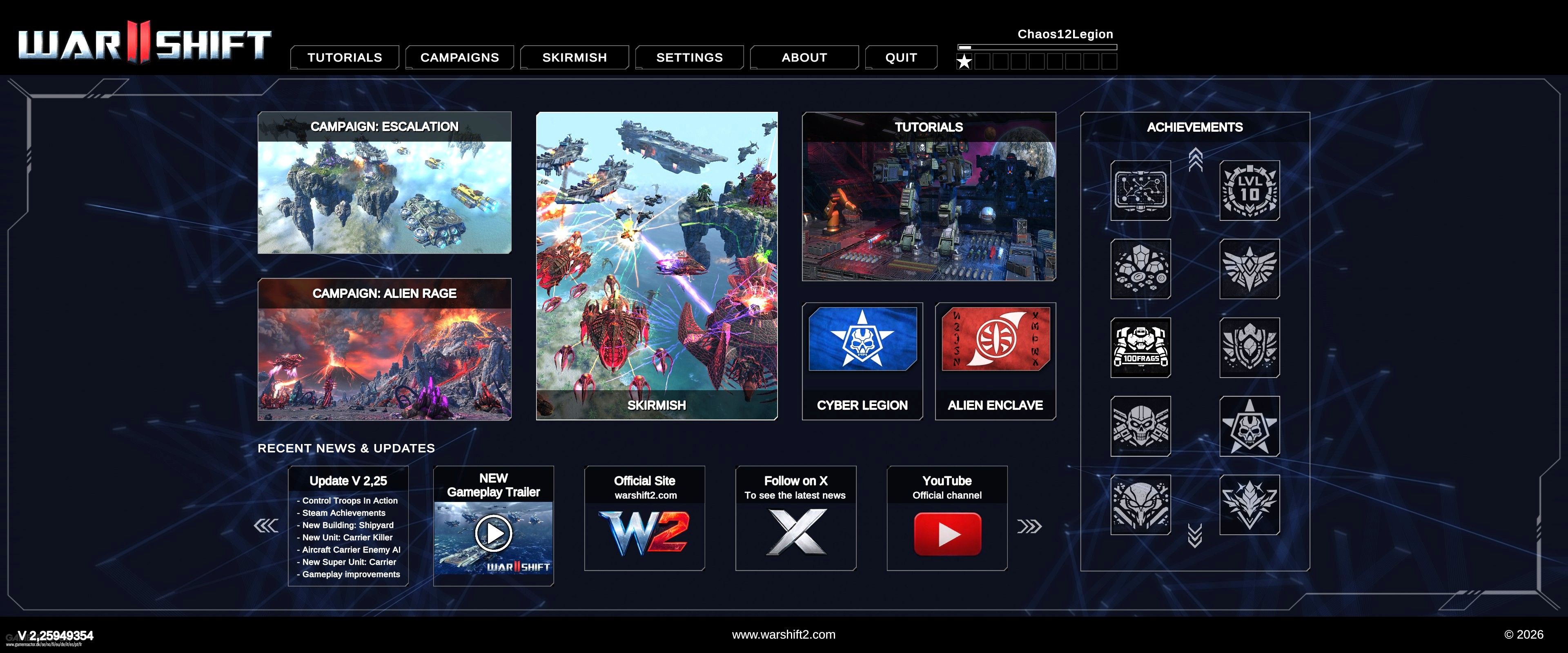Click the "New Super Unit: Carrier" line
Screen dimensions: 1568x653
coord(346,562)
